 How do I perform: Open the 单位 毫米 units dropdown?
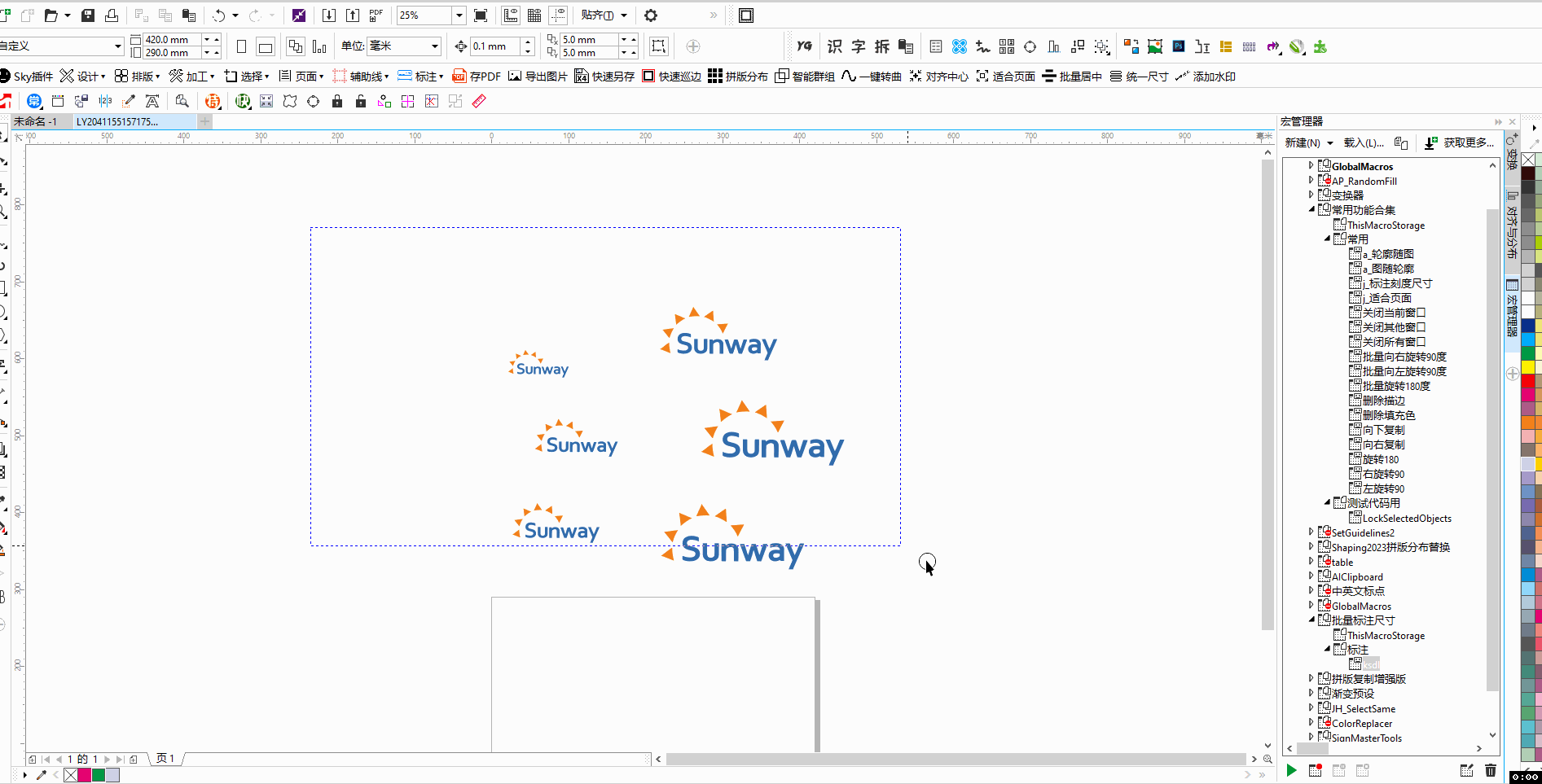click(435, 46)
